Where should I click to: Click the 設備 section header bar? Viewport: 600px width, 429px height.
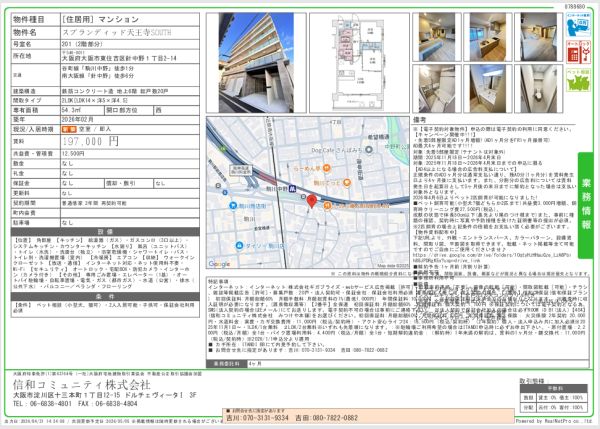point(105,232)
